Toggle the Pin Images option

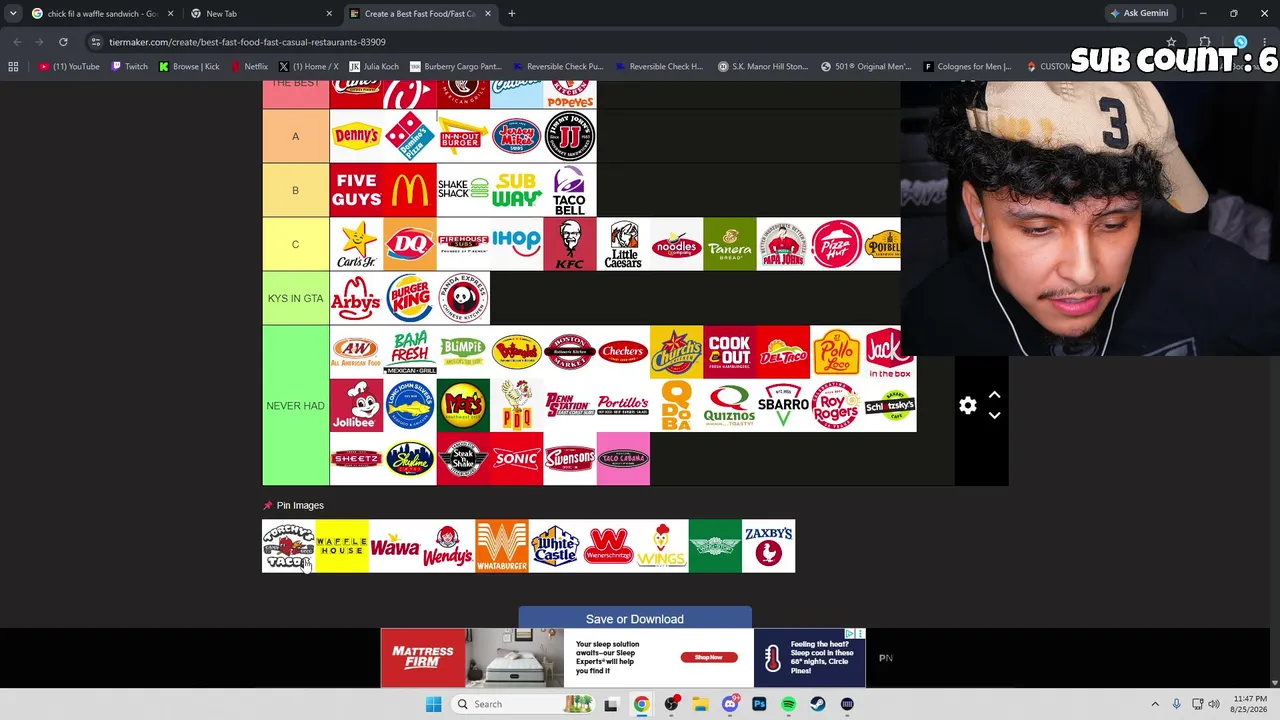coord(293,505)
